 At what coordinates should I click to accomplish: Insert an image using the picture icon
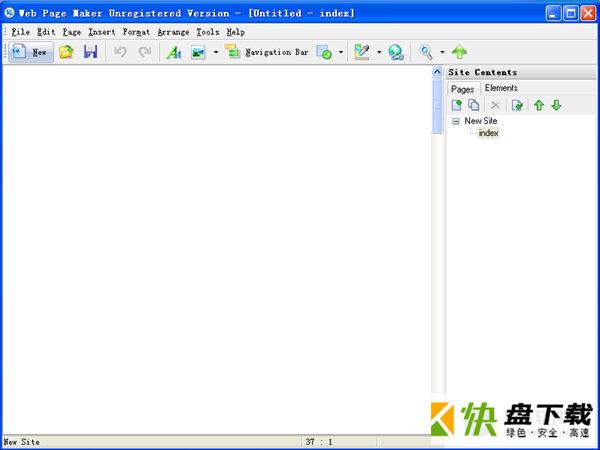point(198,52)
